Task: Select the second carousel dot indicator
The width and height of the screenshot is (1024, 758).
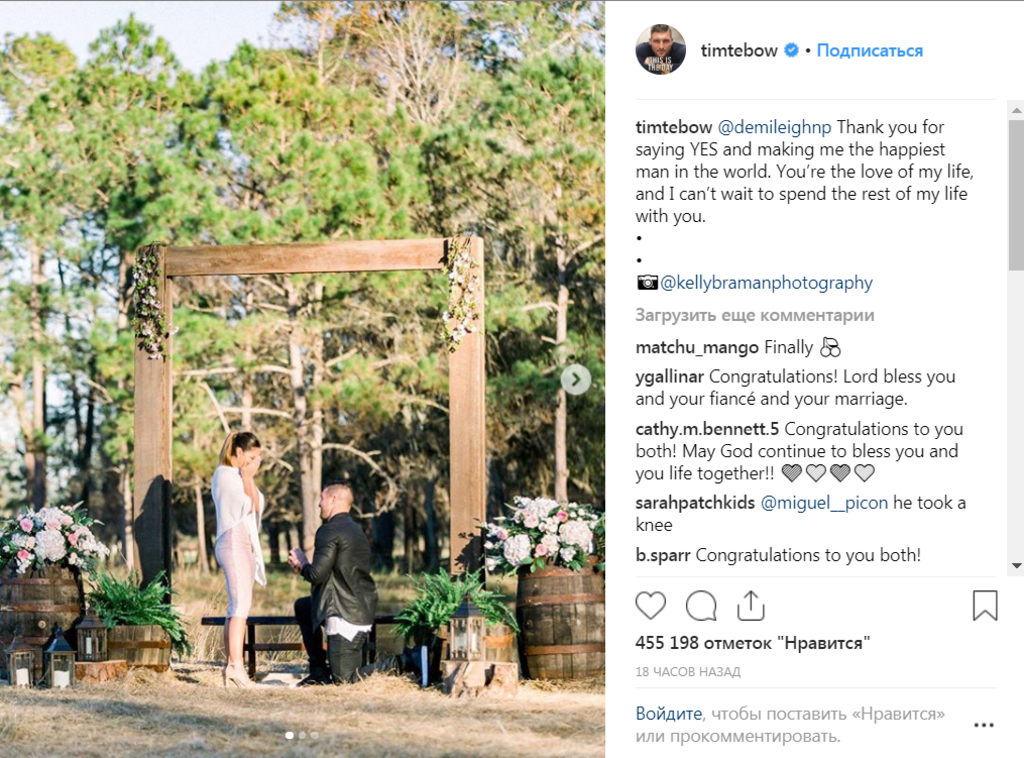Action: click(302, 735)
